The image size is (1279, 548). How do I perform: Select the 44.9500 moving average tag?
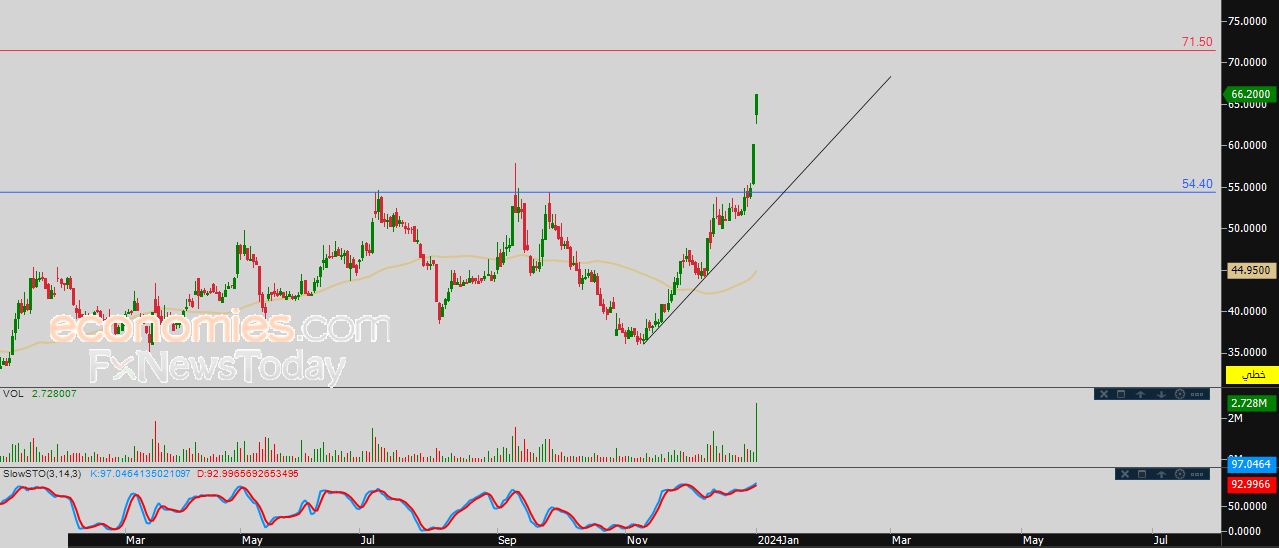click(1250, 270)
